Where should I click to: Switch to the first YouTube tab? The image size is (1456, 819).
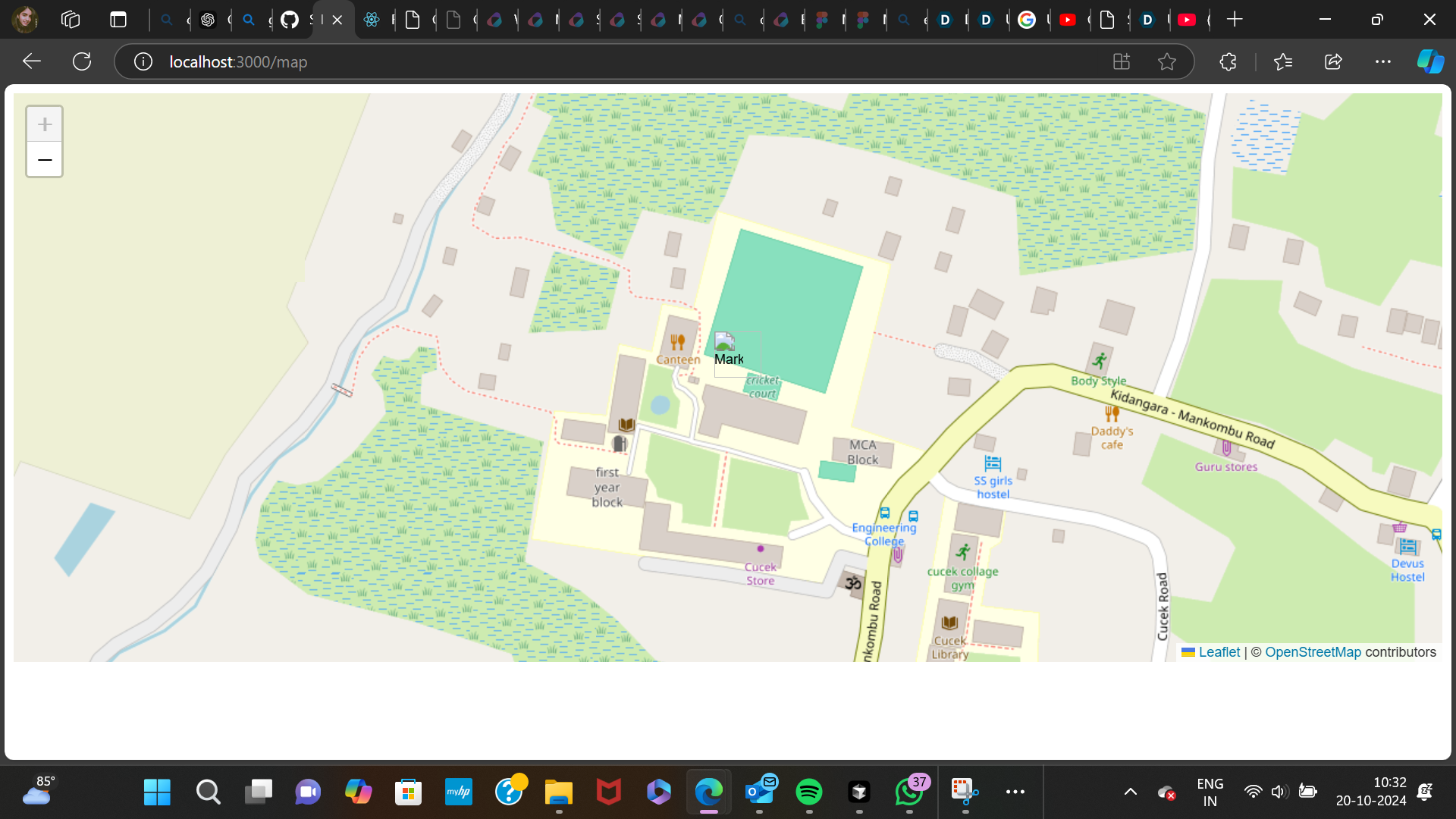[x=1068, y=20]
